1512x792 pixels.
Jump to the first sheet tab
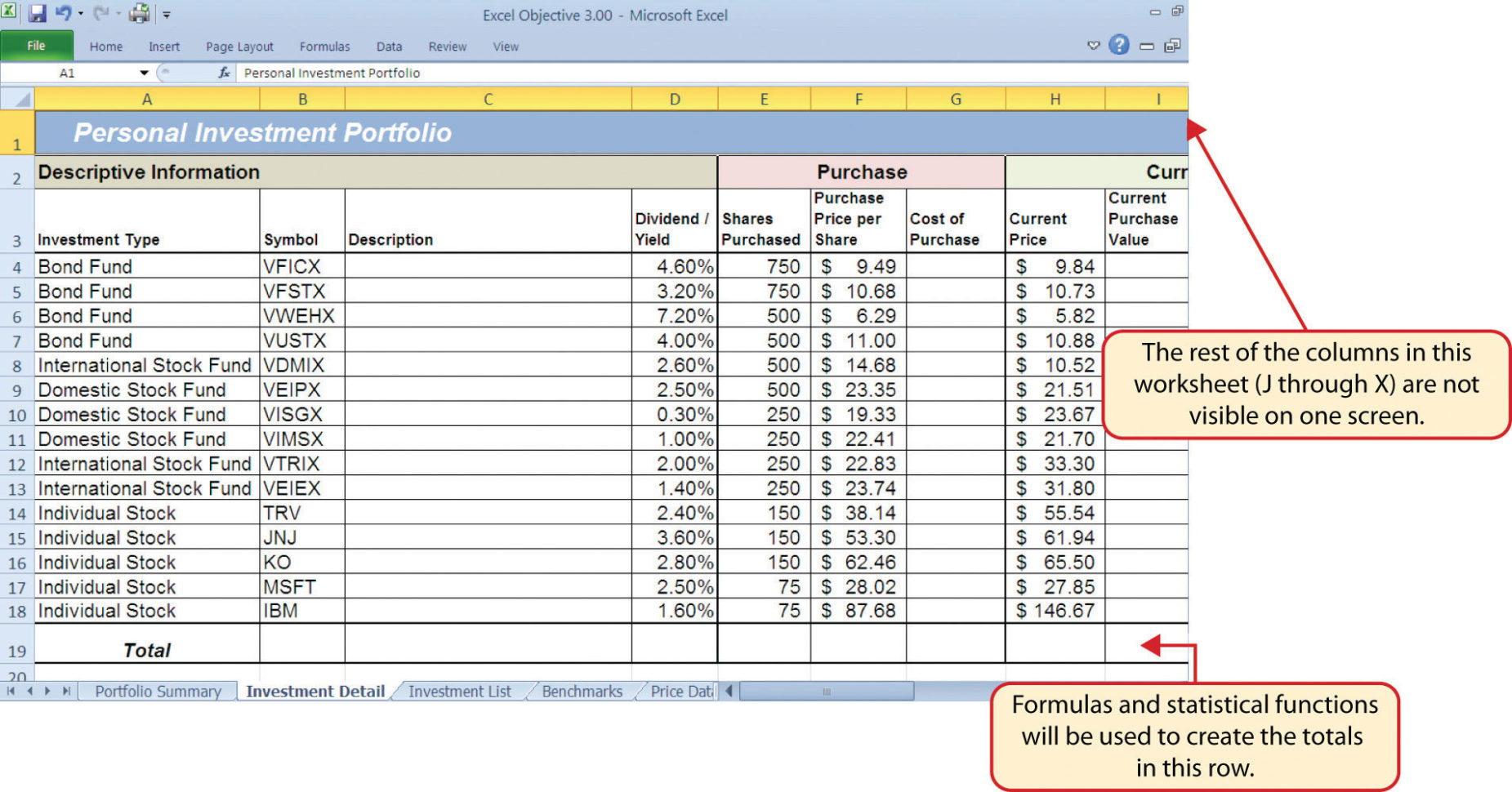pyautogui.click(x=12, y=691)
